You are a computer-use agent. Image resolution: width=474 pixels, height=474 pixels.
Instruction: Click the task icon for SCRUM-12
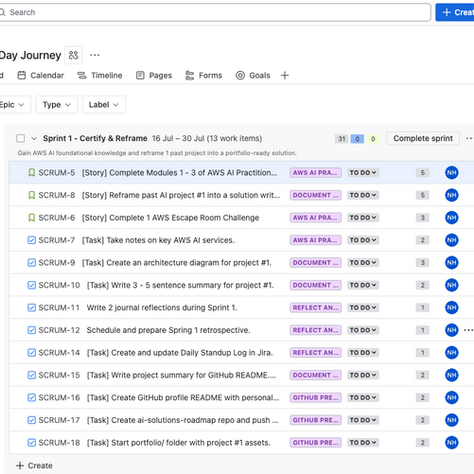tap(32, 330)
